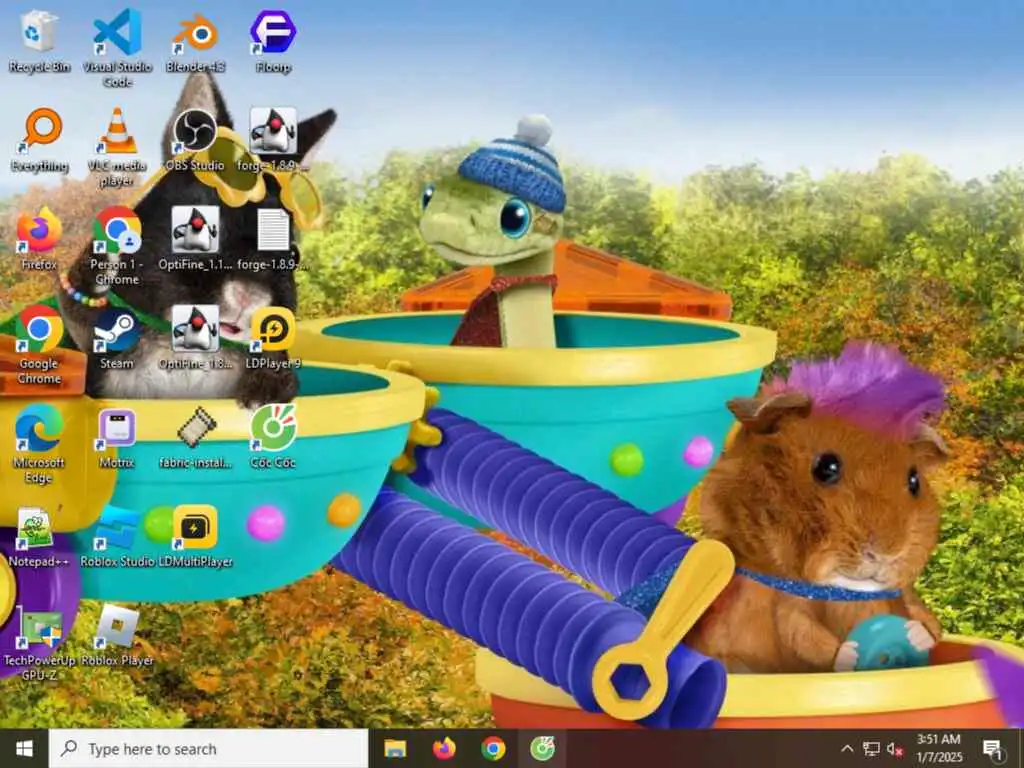Open the Roblox Studio shortcut
Screen dimensions: 1024x768
[118, 536]
